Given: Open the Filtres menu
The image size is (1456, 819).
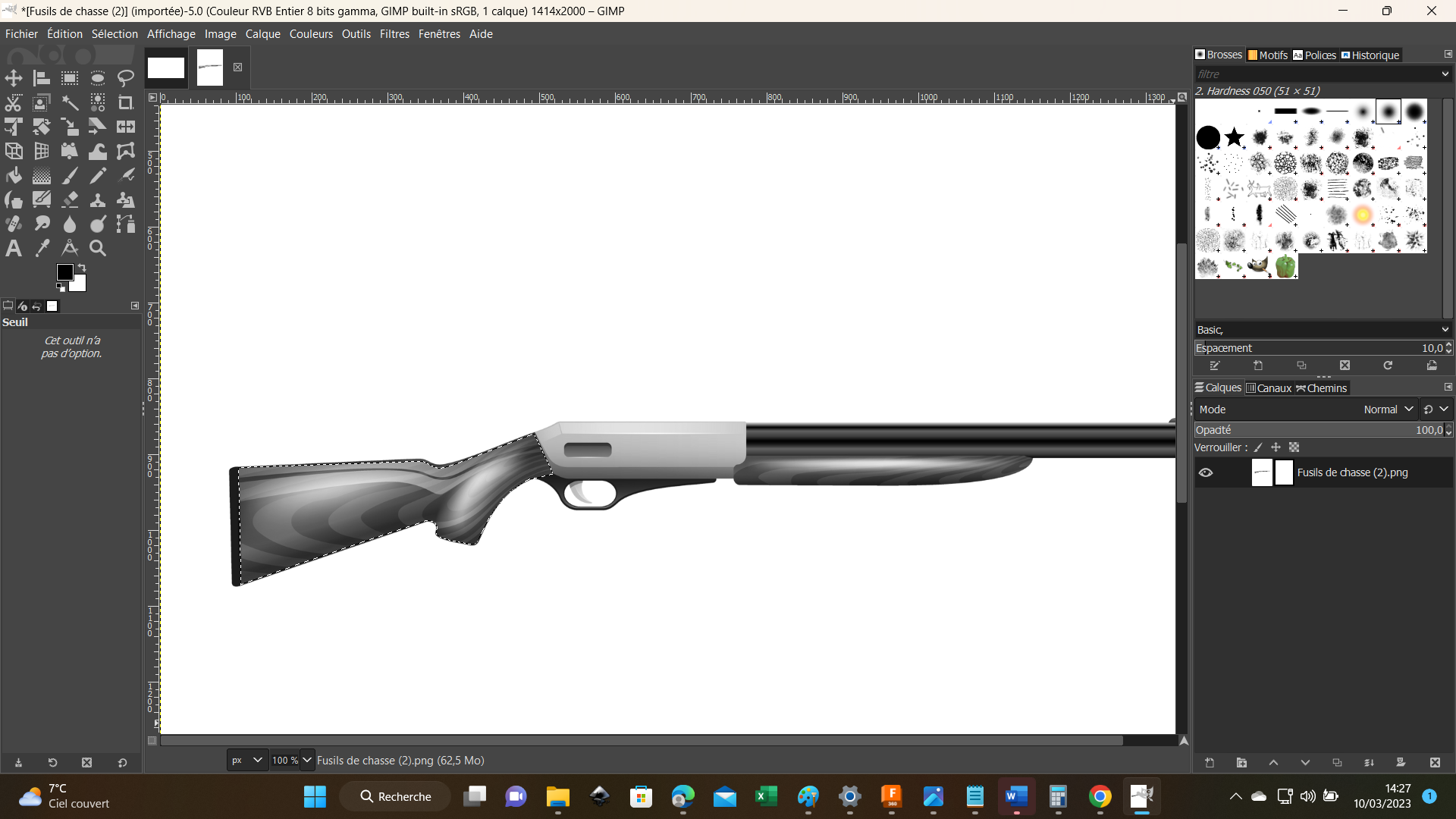Looking at the screenshot, I should (x=394, y=34).
